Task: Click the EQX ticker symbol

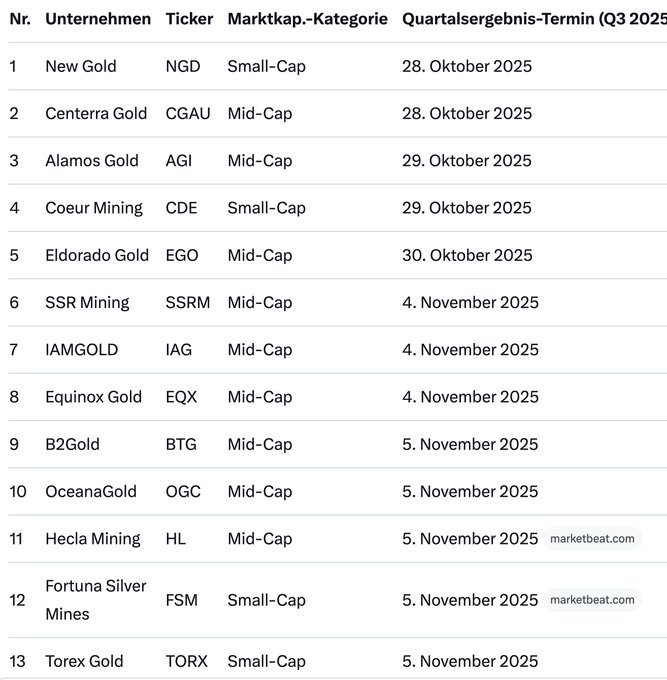Action: (182, 397)
